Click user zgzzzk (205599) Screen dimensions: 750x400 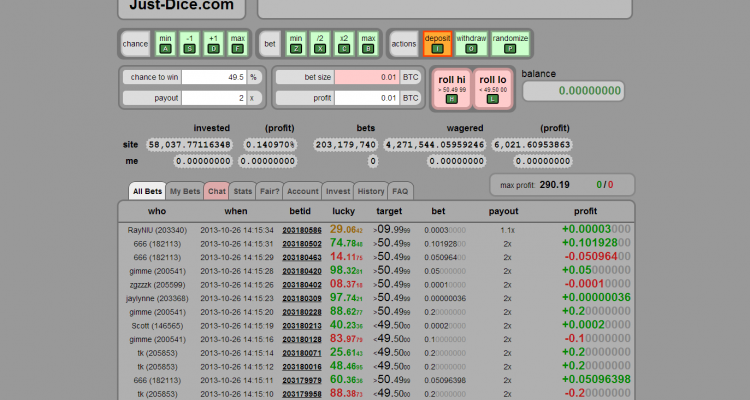[x=157, y=285]
